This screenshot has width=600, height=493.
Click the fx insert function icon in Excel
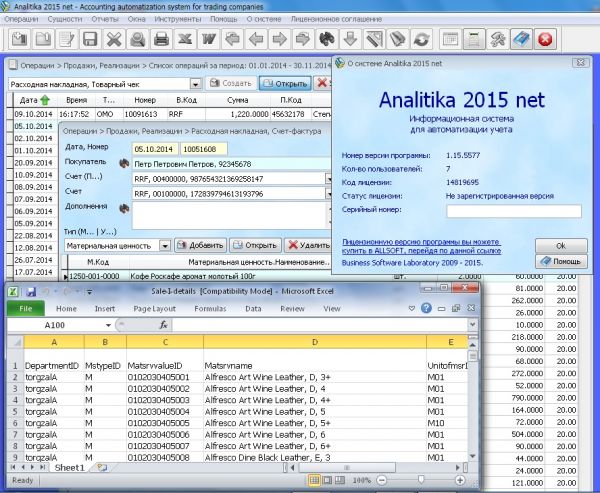click(163, 325)
